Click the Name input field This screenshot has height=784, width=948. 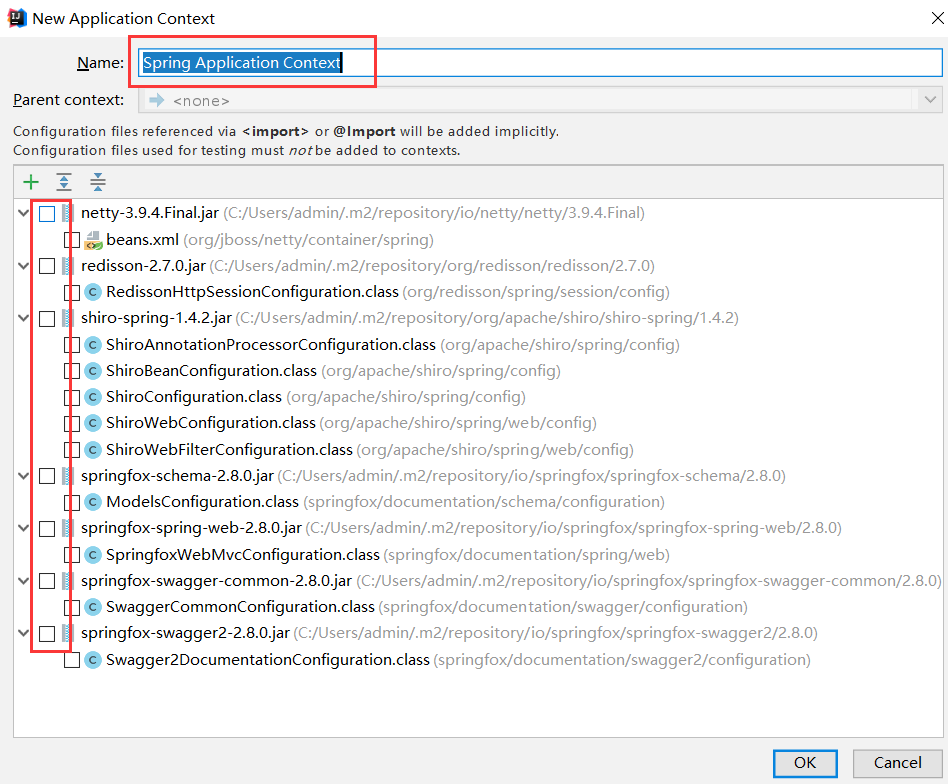click(x=540, y=62)
